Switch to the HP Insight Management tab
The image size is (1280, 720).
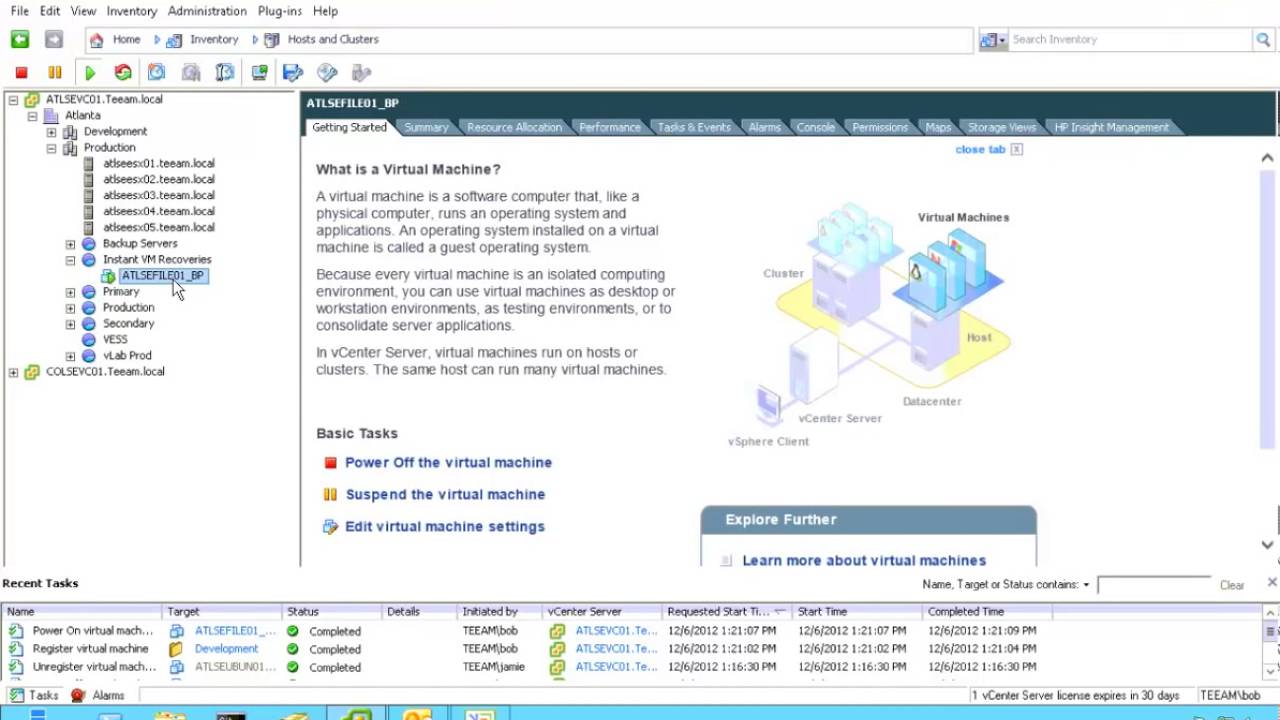[x=1111, y=128]
